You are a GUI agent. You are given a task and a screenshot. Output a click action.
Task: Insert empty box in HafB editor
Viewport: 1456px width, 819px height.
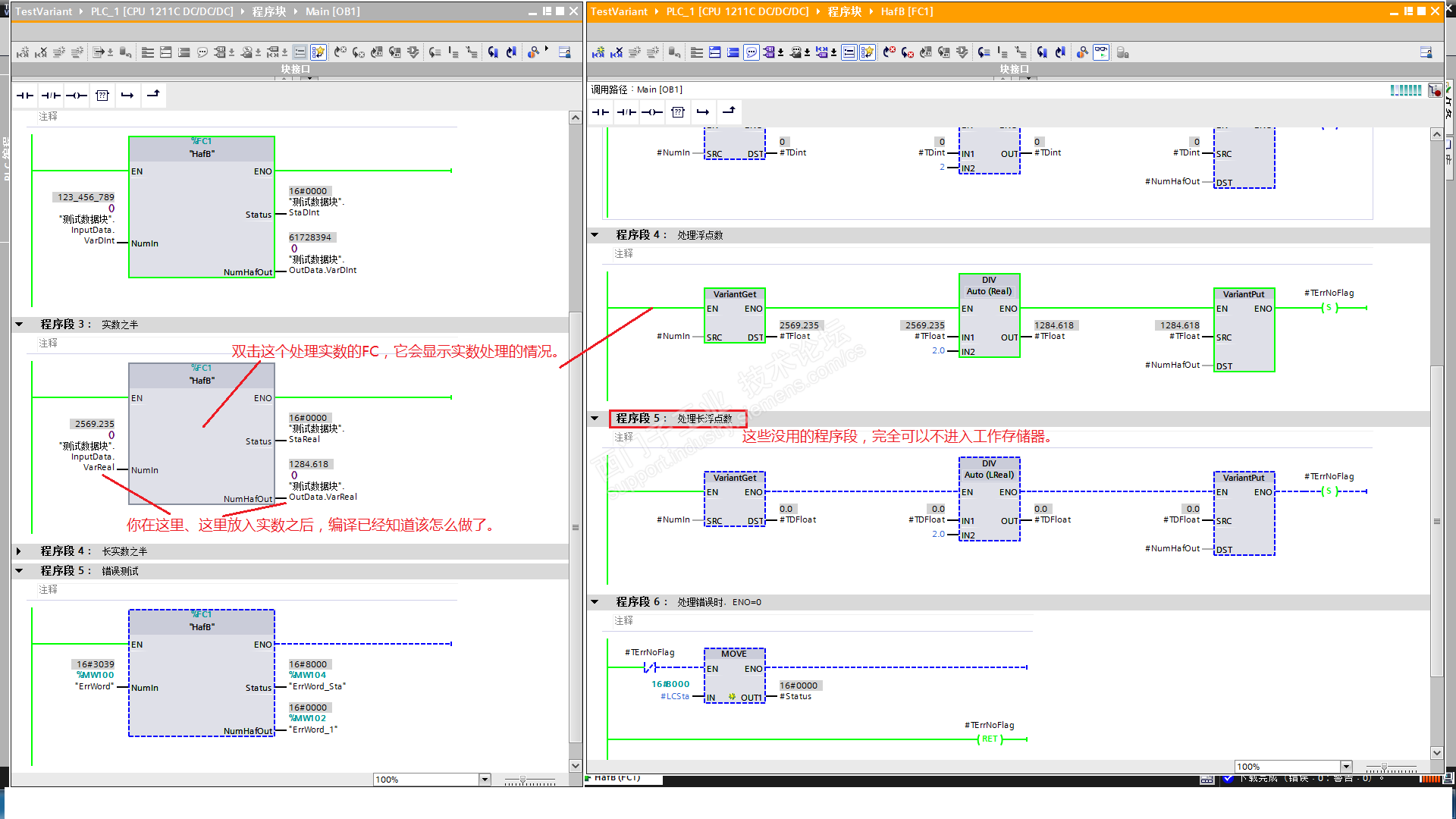click(678, 111)
